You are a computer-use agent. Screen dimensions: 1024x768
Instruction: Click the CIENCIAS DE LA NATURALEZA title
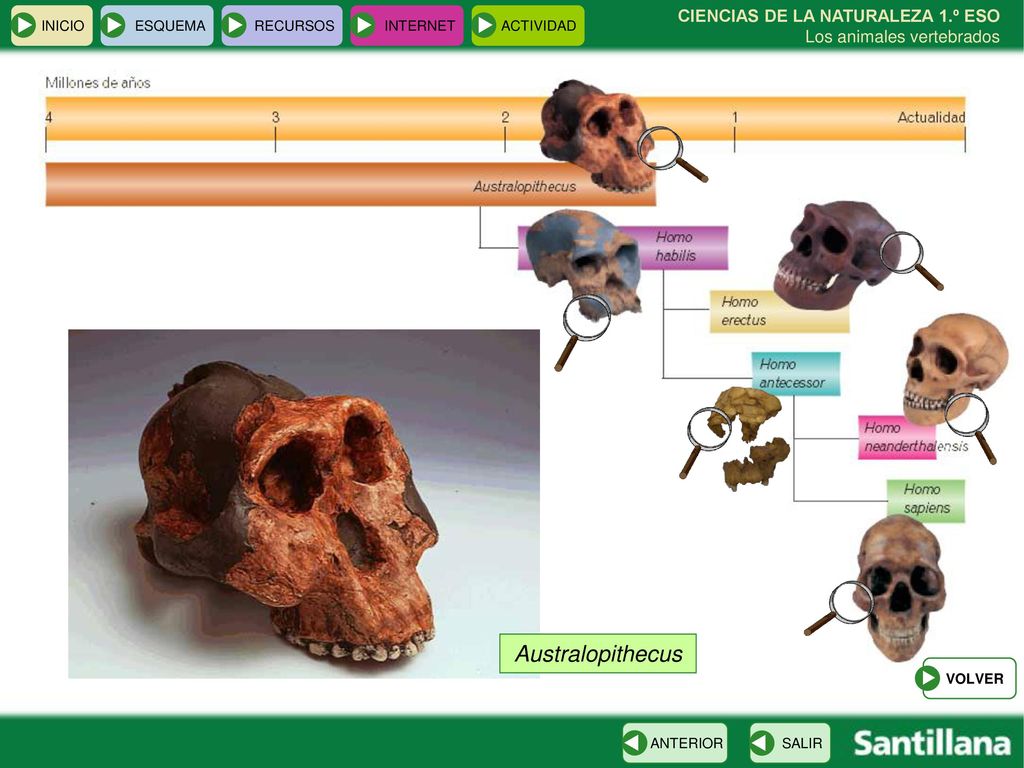839,16
